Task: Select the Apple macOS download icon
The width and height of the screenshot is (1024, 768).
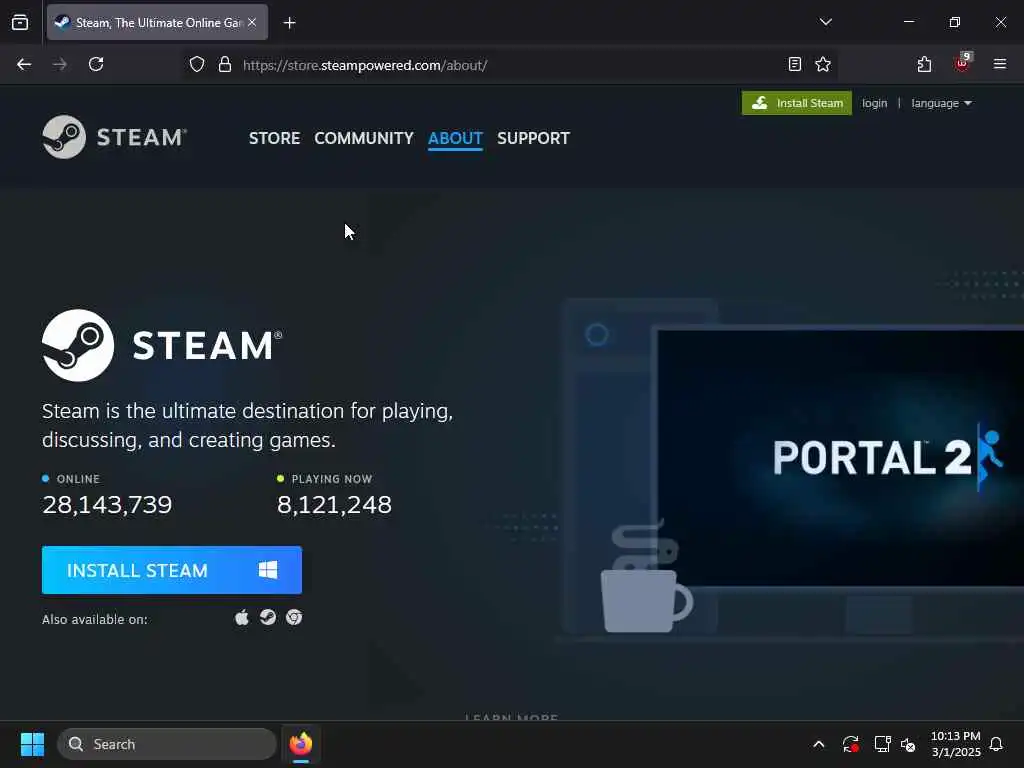Action: click(x=242, y=617)
